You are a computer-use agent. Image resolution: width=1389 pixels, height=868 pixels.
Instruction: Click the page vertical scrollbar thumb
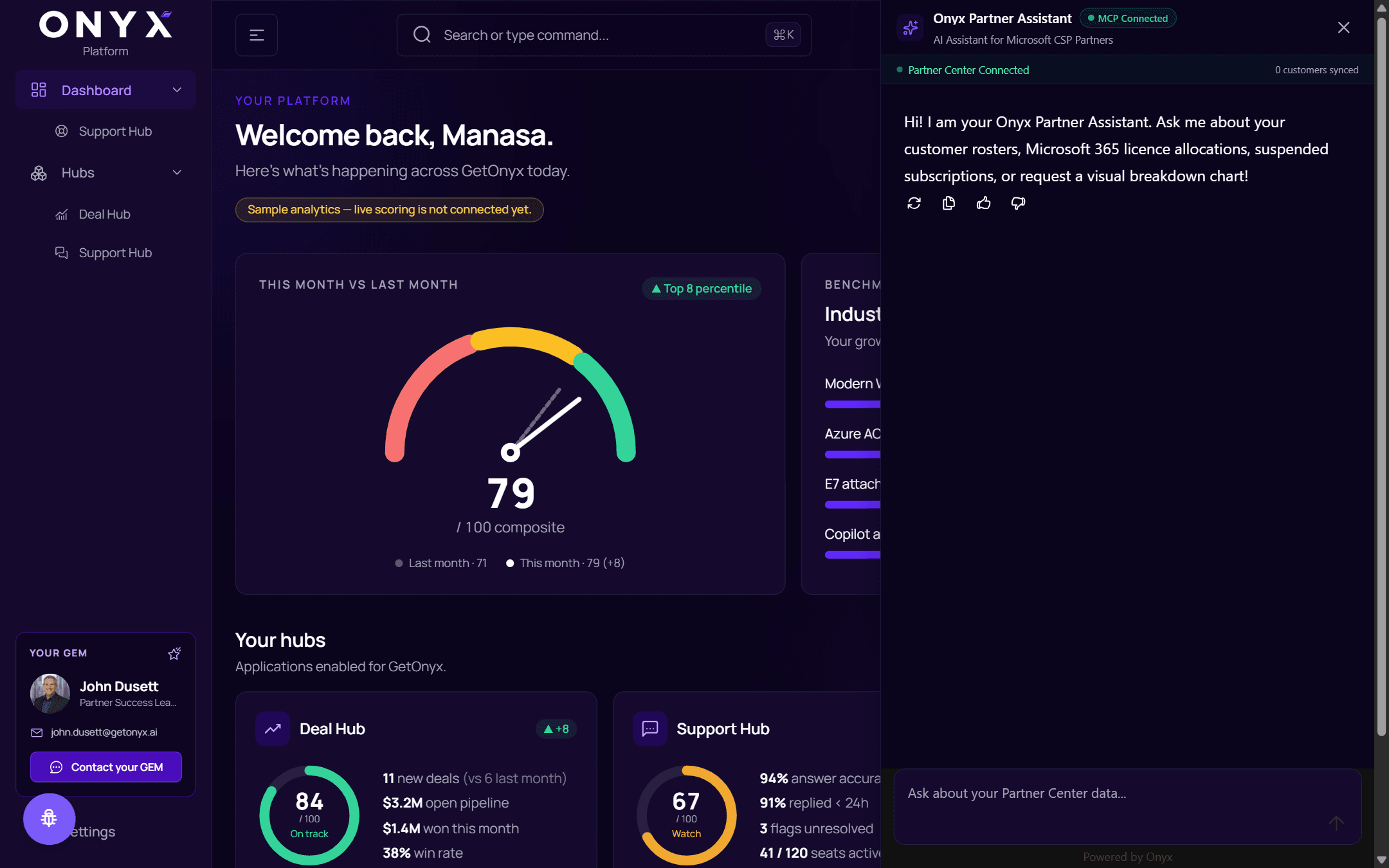(1381, 376)
